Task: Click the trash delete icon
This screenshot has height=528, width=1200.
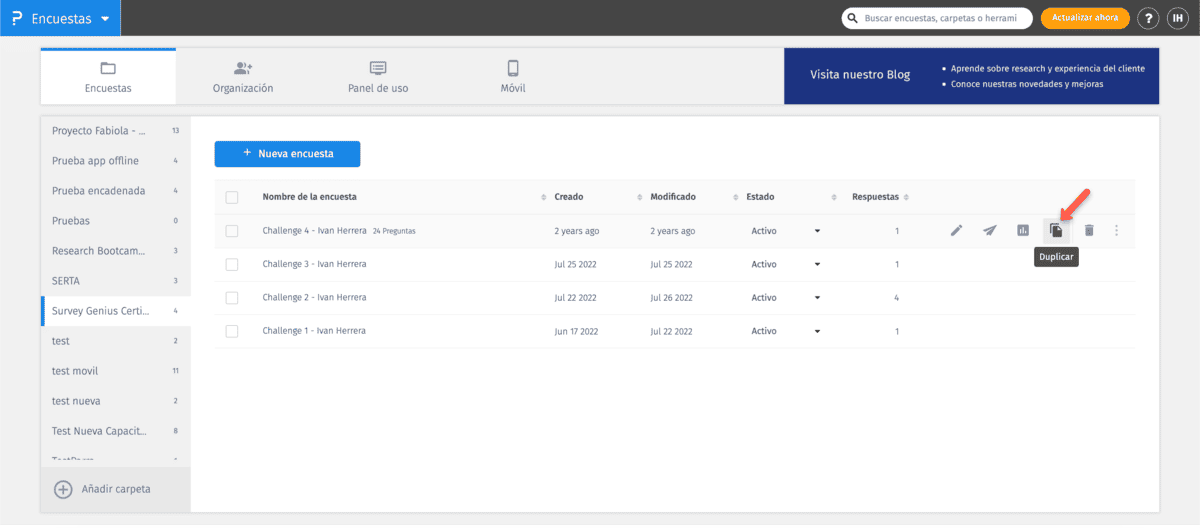Action: pos(1089,231)
